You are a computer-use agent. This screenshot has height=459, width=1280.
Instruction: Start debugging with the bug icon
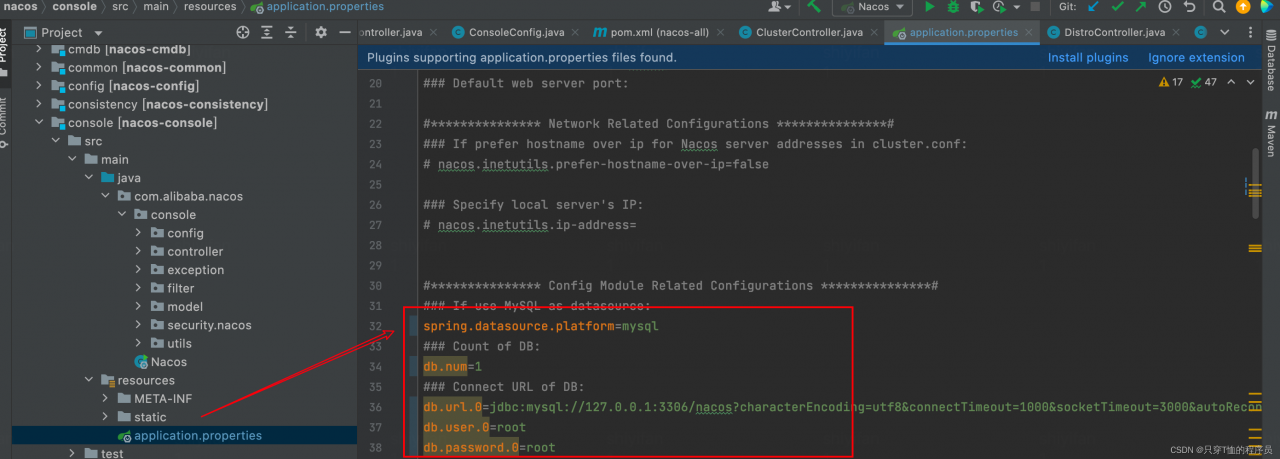[953, 6]
